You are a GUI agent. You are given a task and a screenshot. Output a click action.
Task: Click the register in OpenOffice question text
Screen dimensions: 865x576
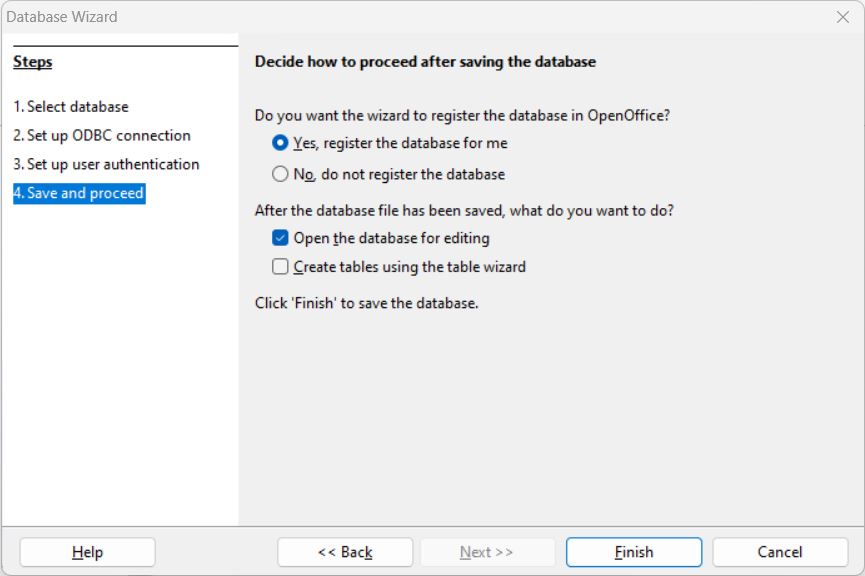pos(462,115)
